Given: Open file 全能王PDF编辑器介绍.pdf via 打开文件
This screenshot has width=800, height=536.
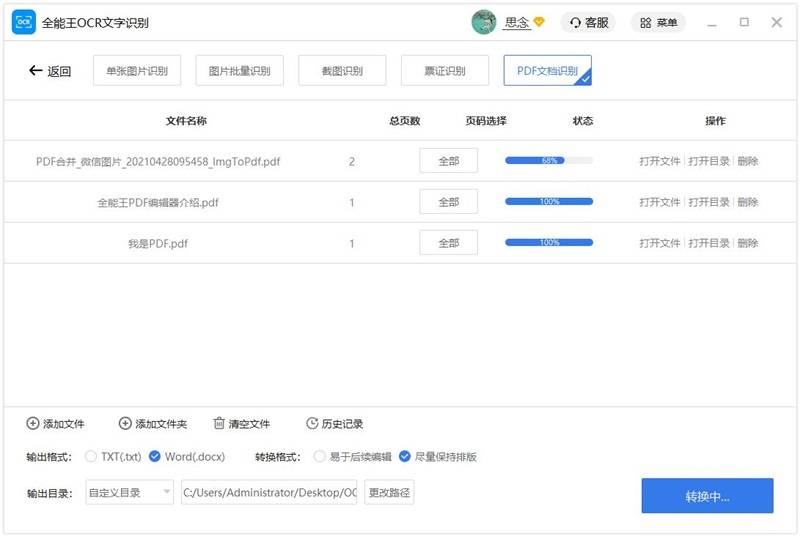Looking at the screenshot, I should pos(660,202).
